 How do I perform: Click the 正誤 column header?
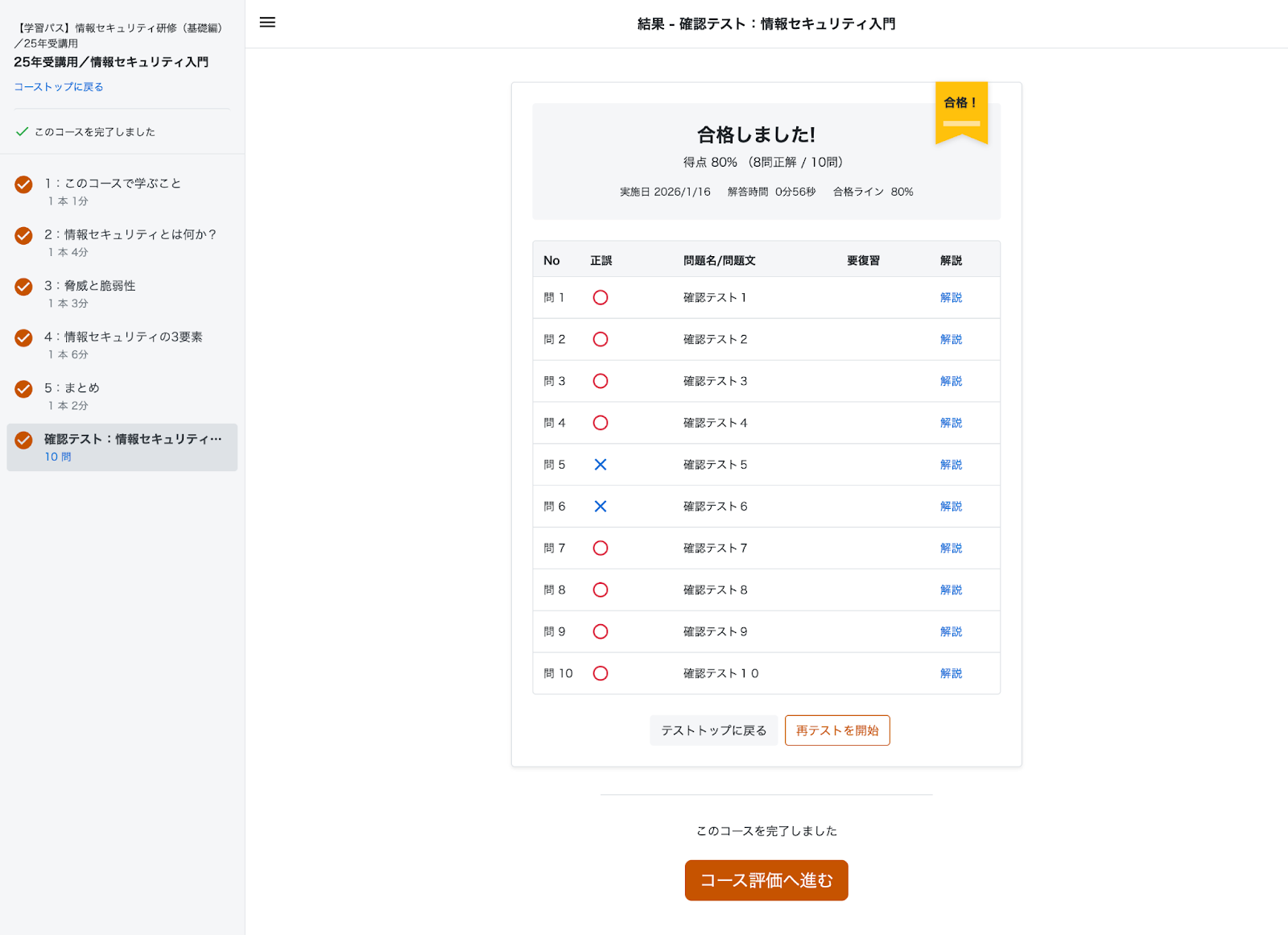[601, 261]
